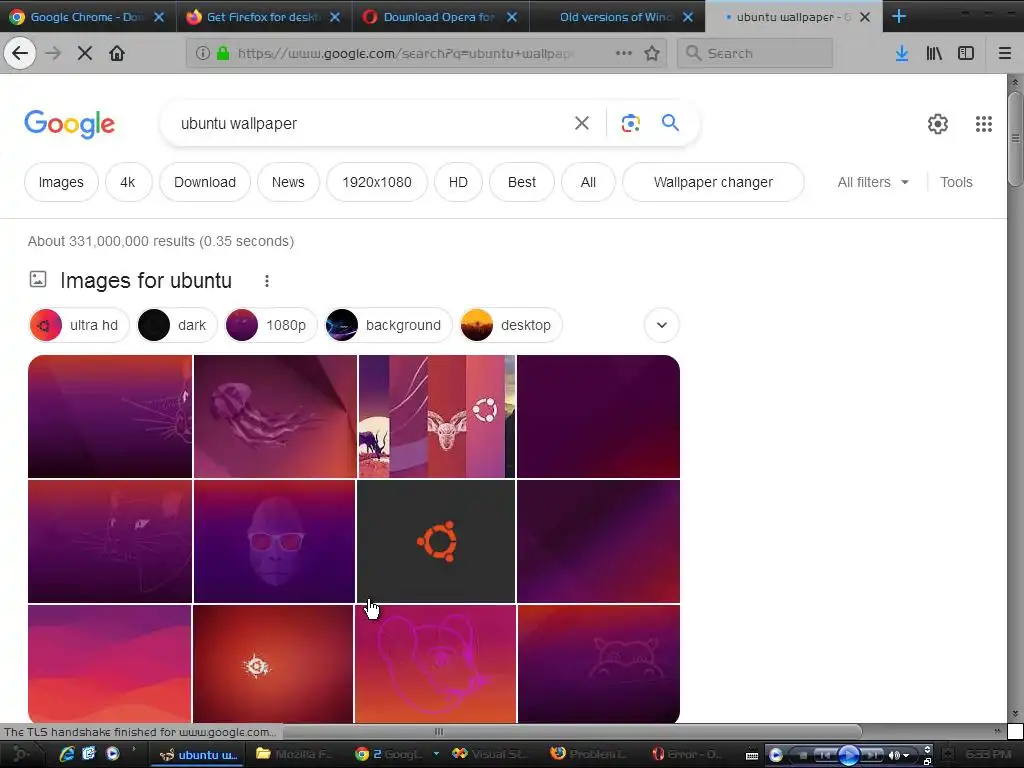The image size is (1024, 768).
Task: Choose the dark image chip
Action: (176, 325)
